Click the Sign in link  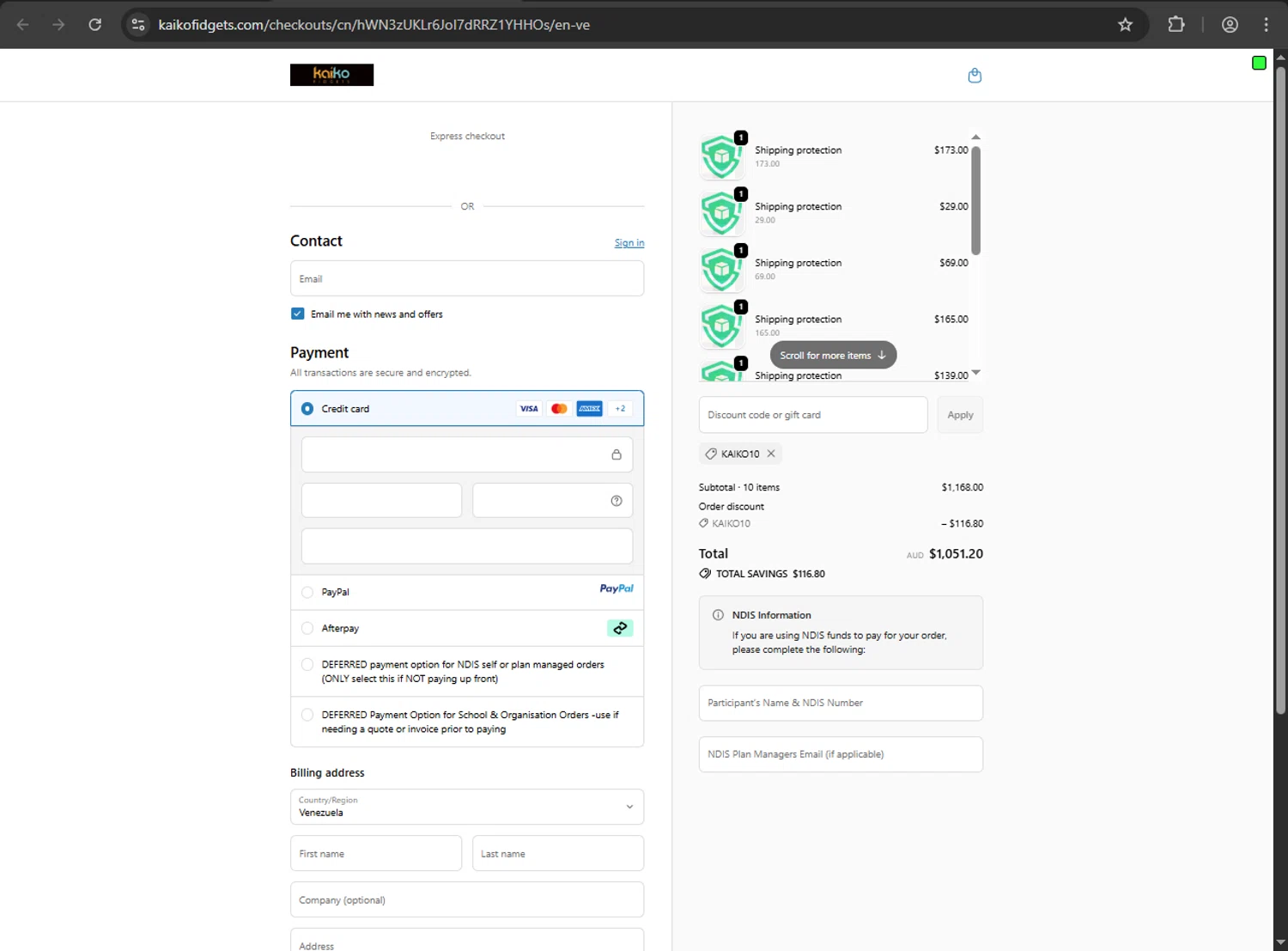[629, 243]
